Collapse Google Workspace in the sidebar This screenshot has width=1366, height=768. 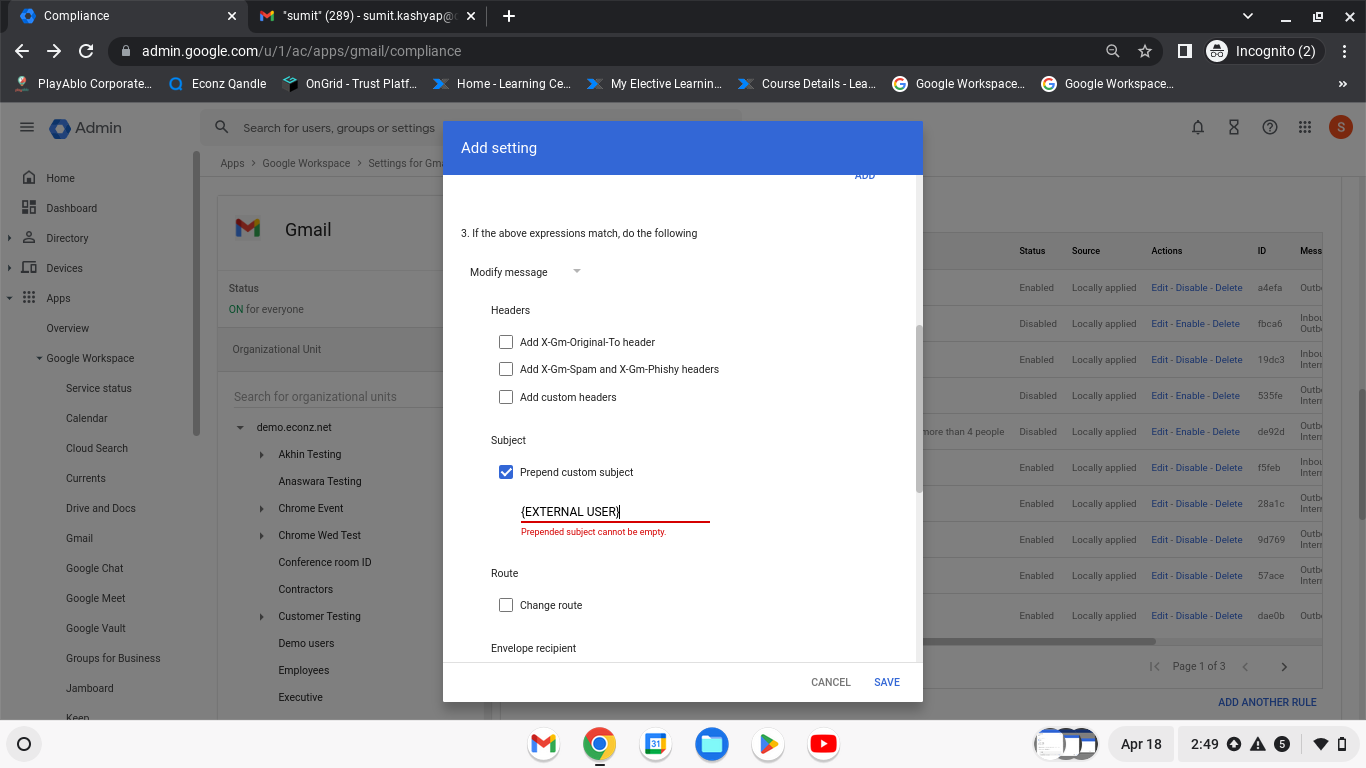(38, 358)
